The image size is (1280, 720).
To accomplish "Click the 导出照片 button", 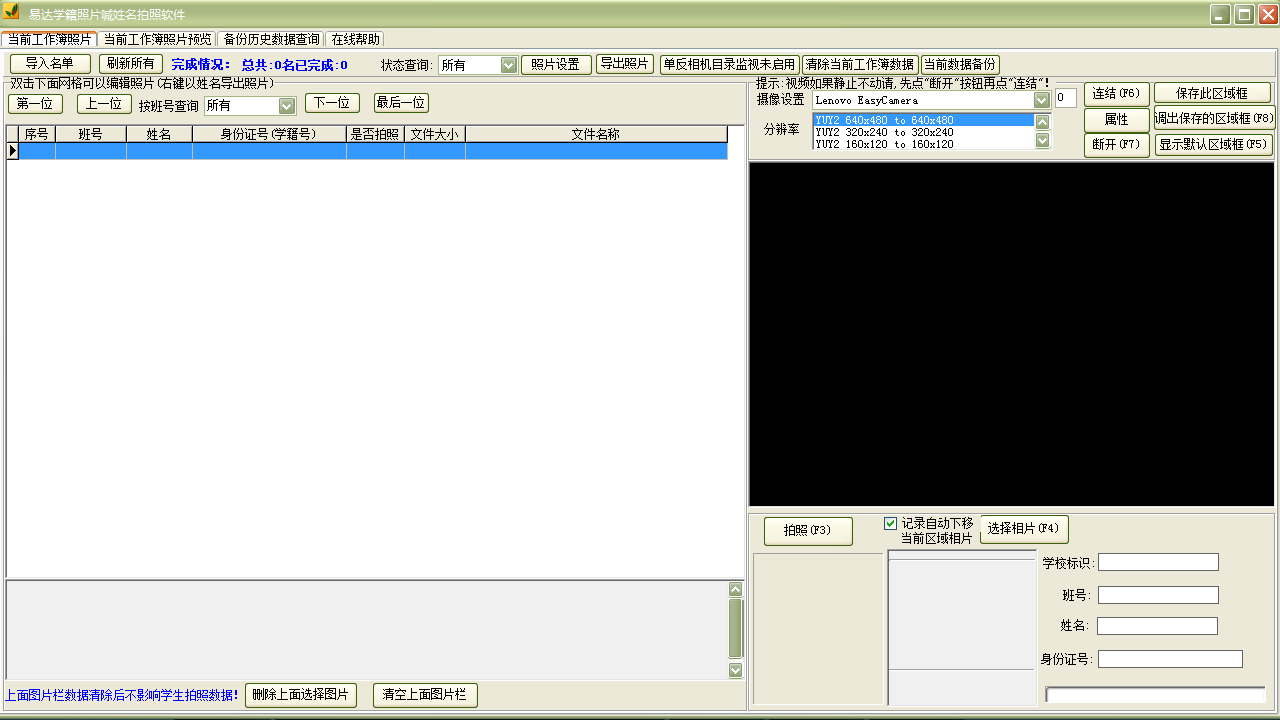I will pyautogui.click(x=625, y=64).
